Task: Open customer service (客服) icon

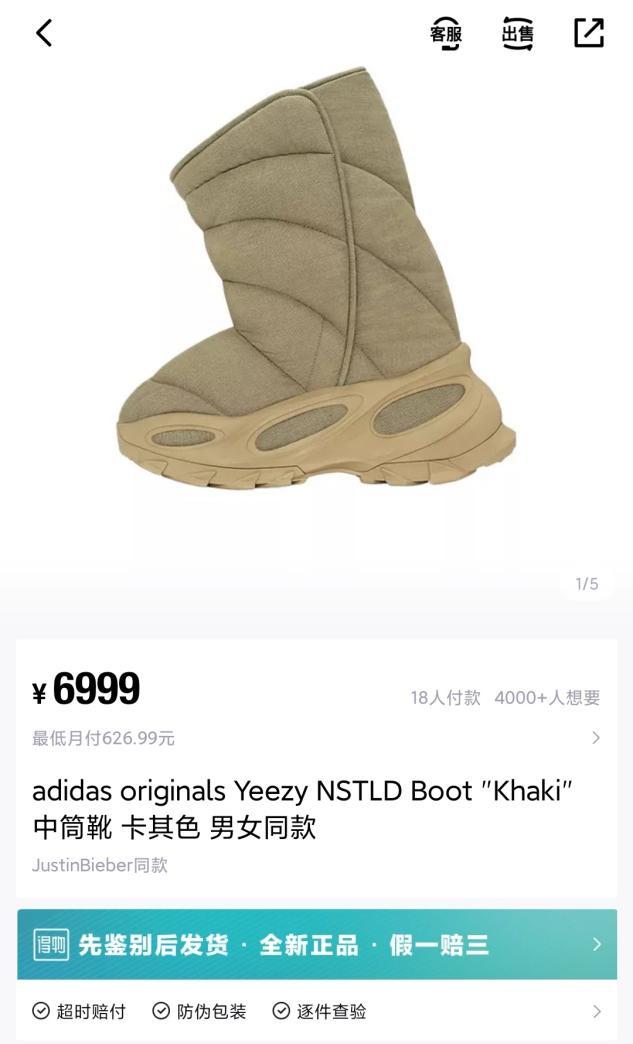Action: (x=445, y=33)
